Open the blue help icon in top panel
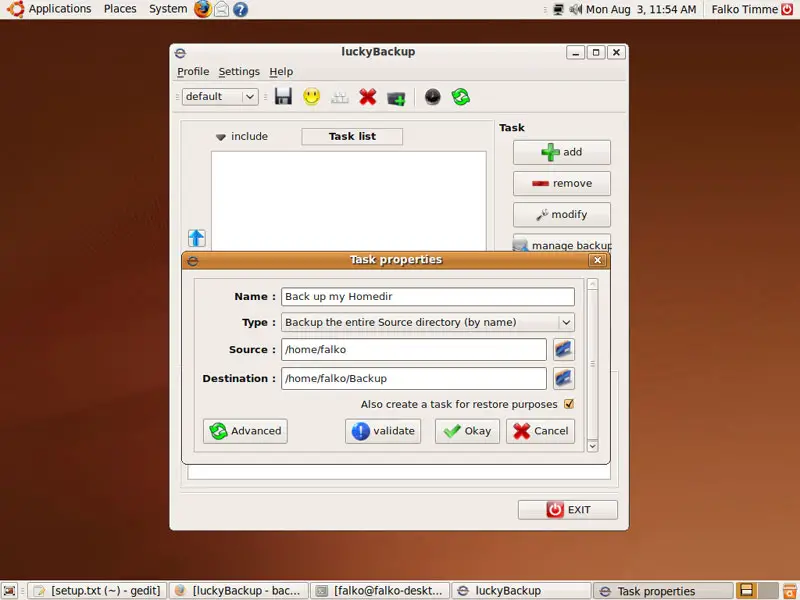This screenshot has width=800, height=600. [x=240, y=9]
